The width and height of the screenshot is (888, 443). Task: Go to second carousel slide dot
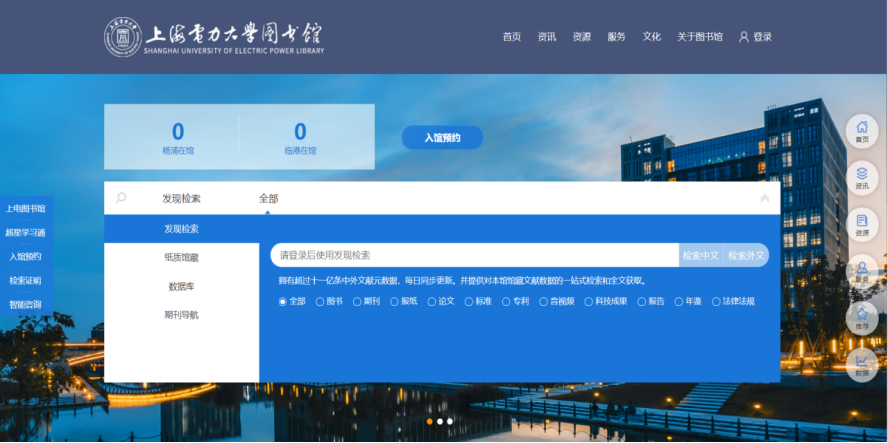click(x=440, y=421)
